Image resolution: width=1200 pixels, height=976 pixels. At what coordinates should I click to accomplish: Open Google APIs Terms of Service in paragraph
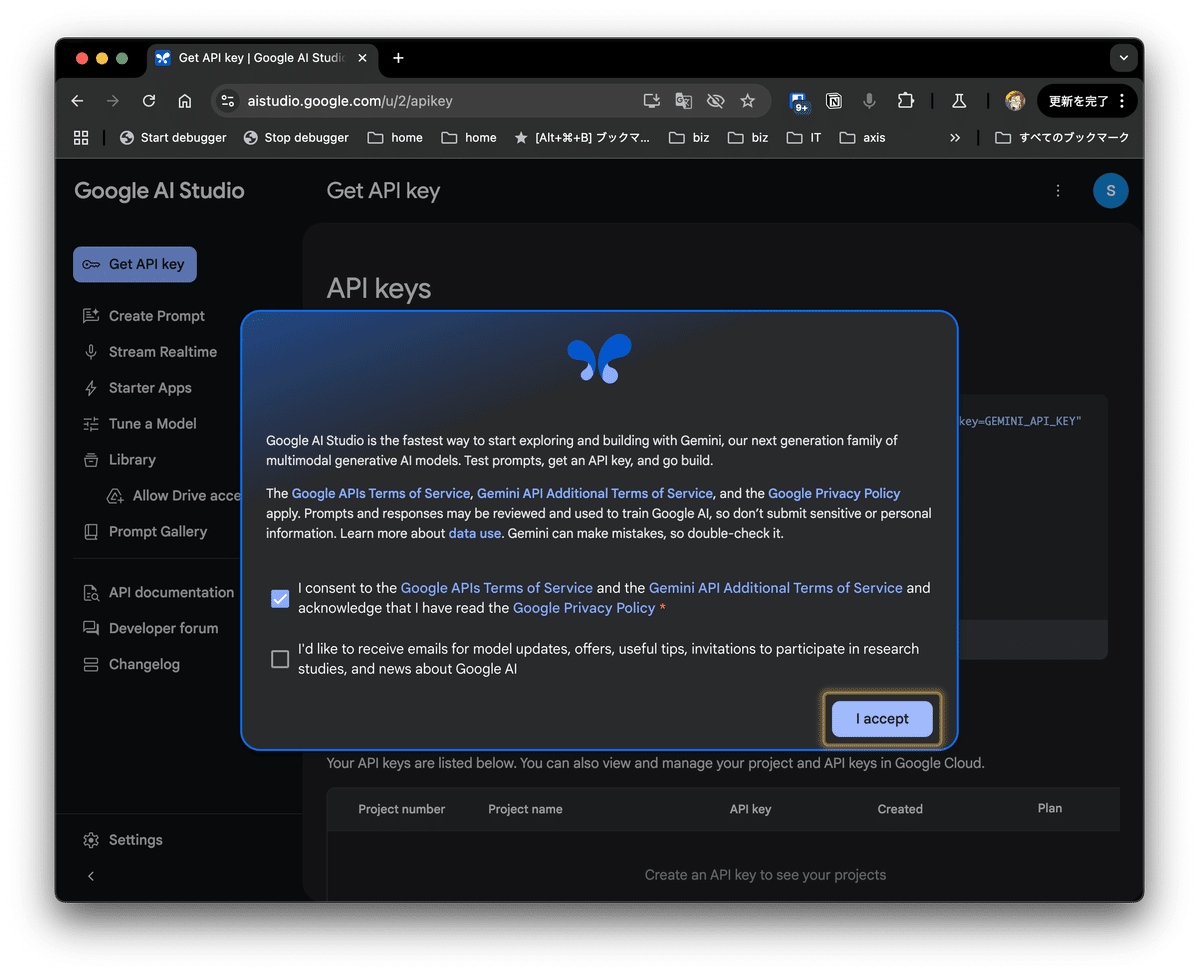(x=381, y=493)
